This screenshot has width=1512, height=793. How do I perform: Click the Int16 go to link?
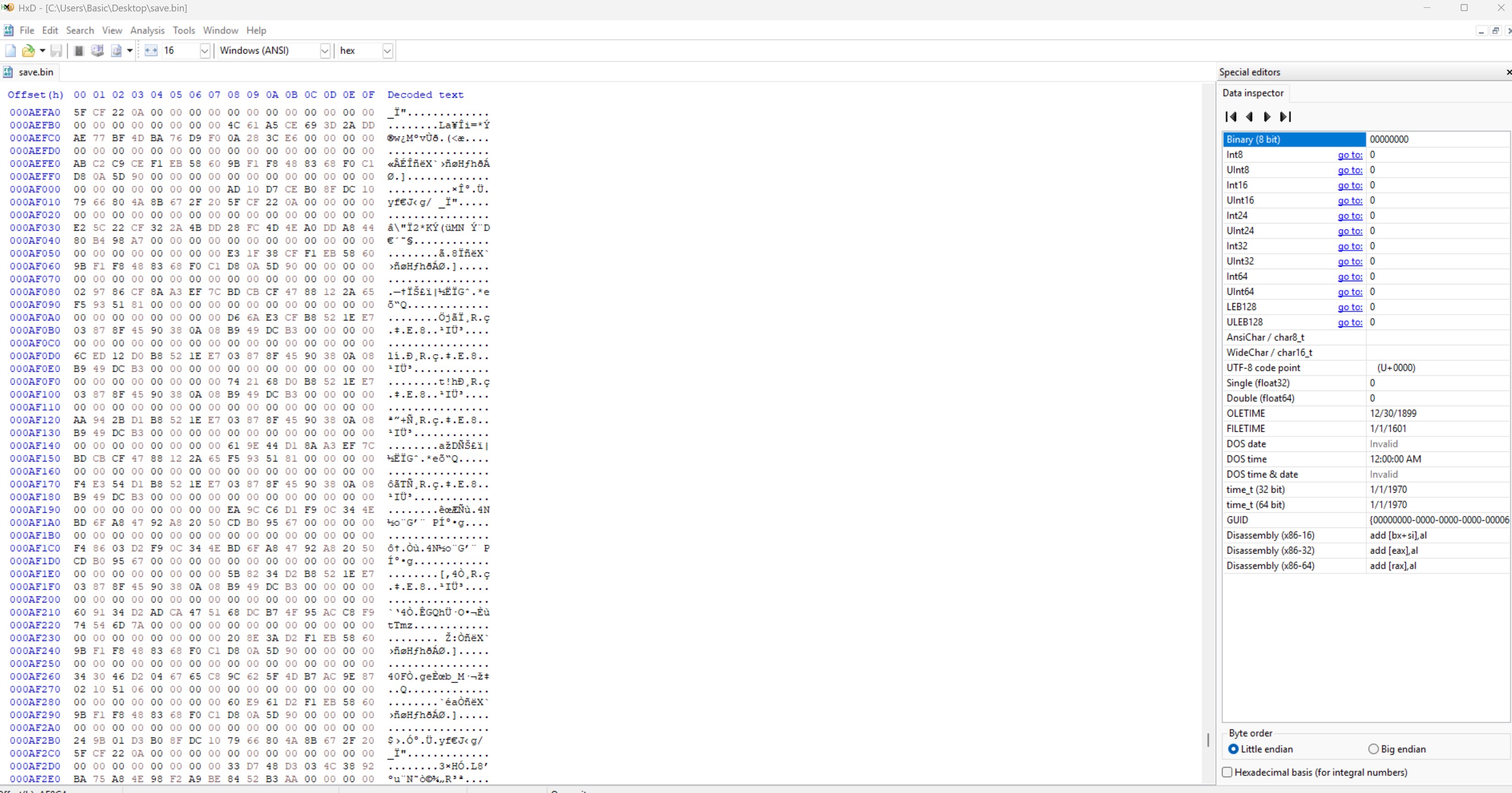[1350, 185]
